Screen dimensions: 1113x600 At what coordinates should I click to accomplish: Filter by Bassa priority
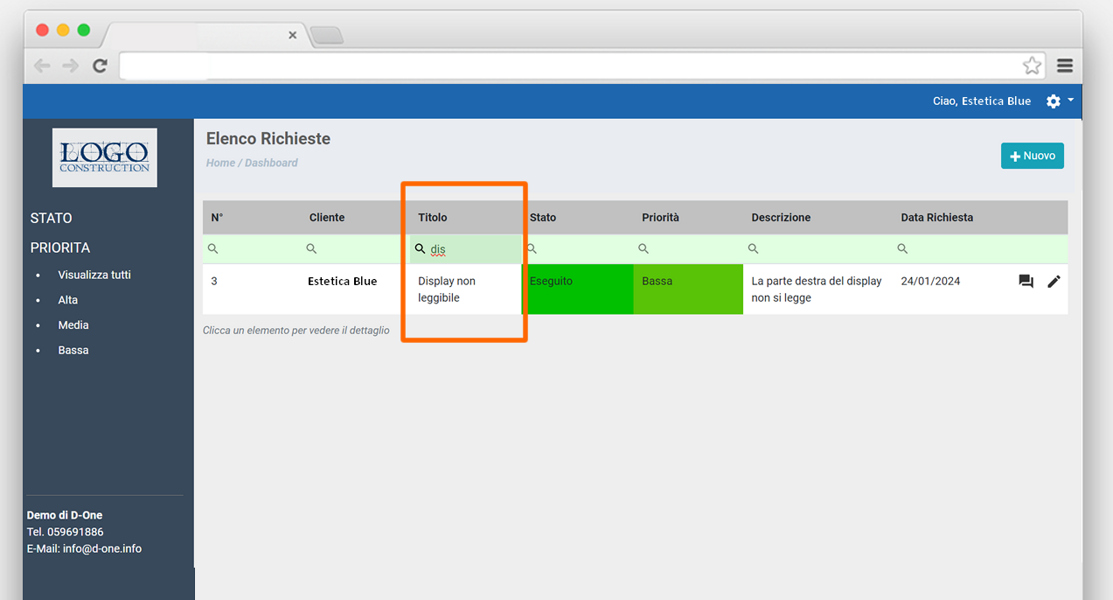click(73, 350)
